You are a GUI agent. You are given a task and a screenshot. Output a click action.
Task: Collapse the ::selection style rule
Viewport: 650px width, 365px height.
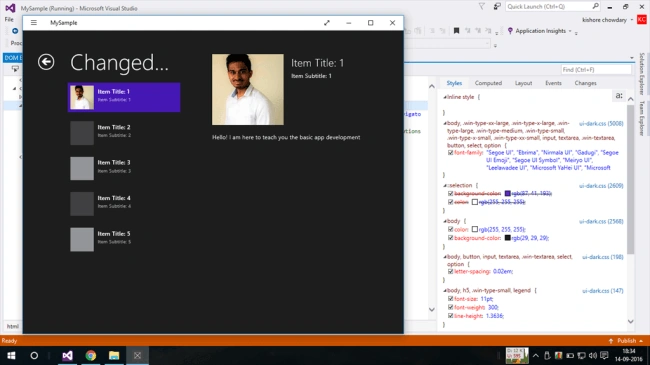click(x=445, y=185)
